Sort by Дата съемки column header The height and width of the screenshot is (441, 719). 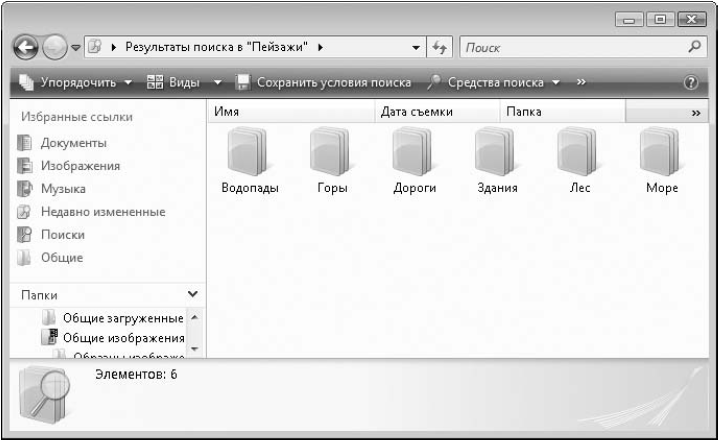(x=417, y=113)
